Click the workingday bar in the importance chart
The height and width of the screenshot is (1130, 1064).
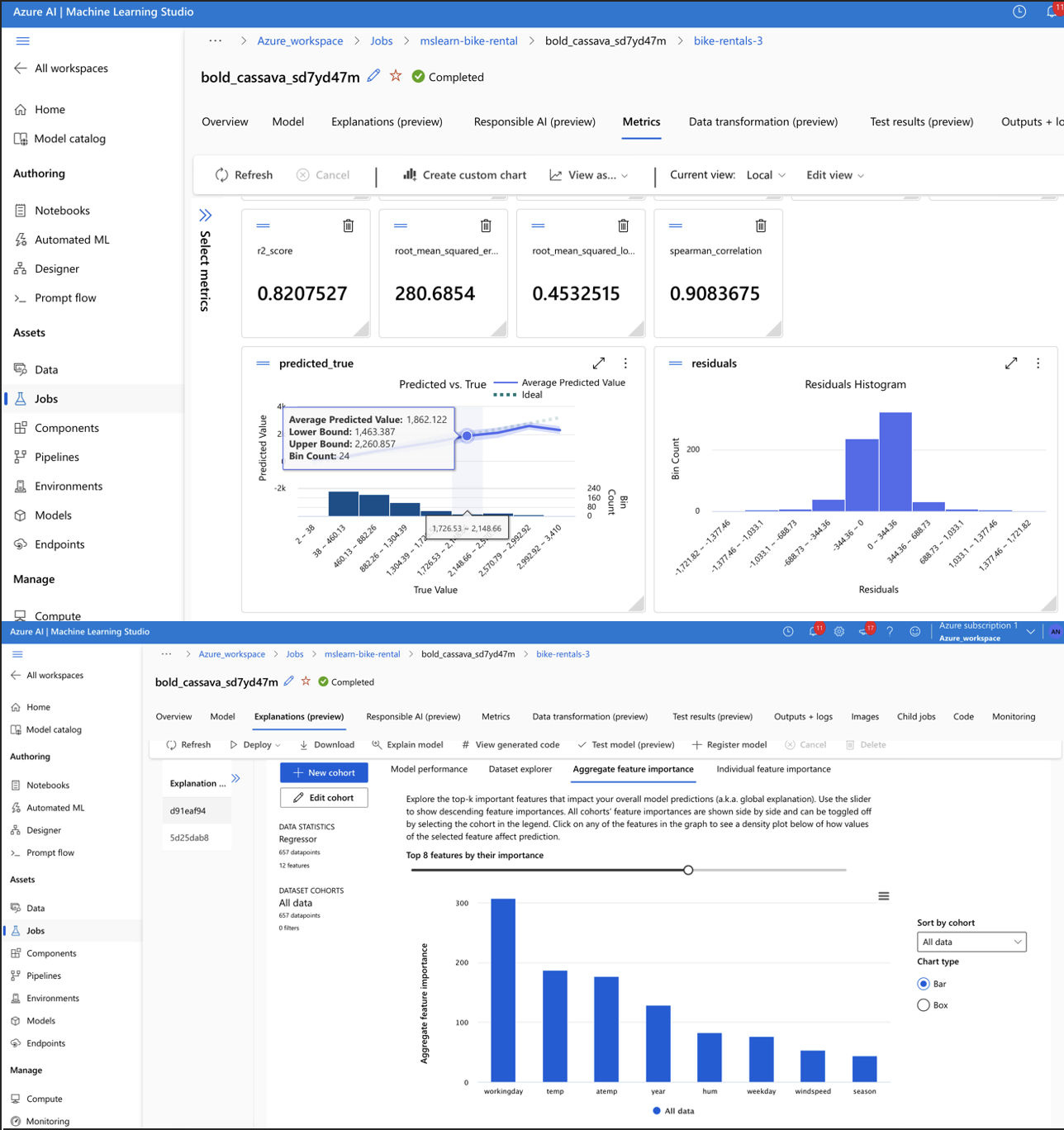[503, 990]
